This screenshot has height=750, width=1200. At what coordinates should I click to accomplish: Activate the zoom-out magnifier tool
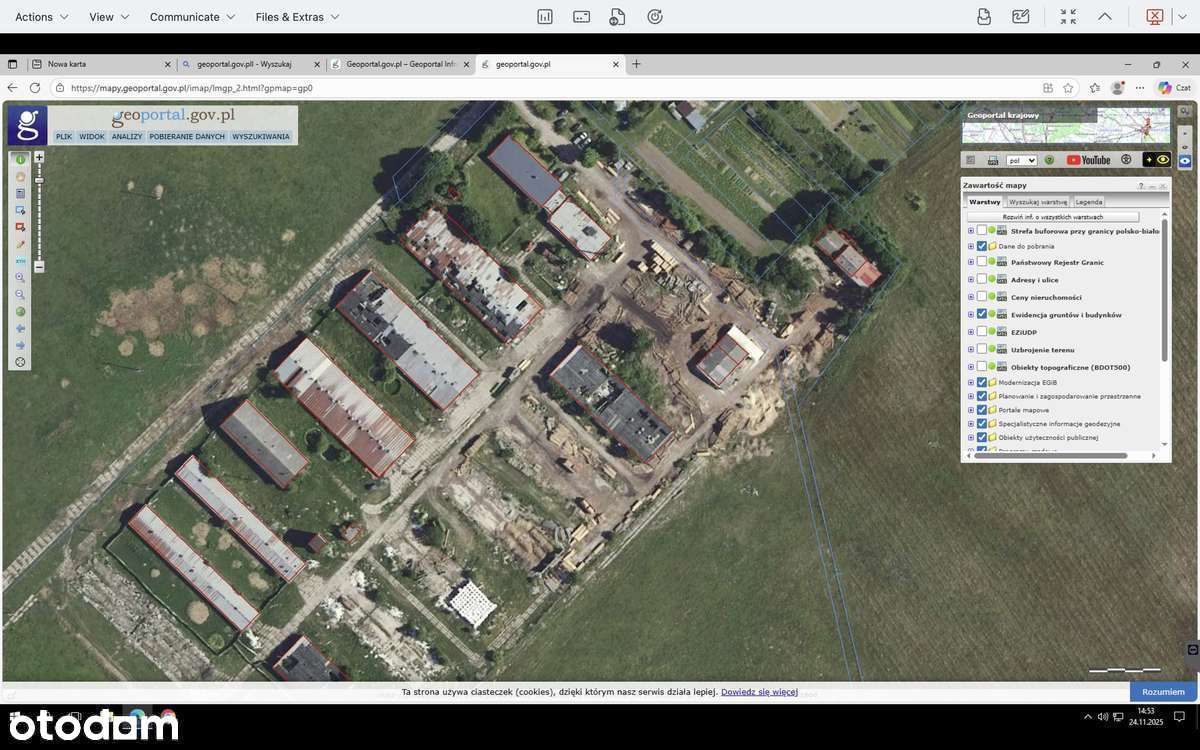pyautogui.click(x=20, y=295)
